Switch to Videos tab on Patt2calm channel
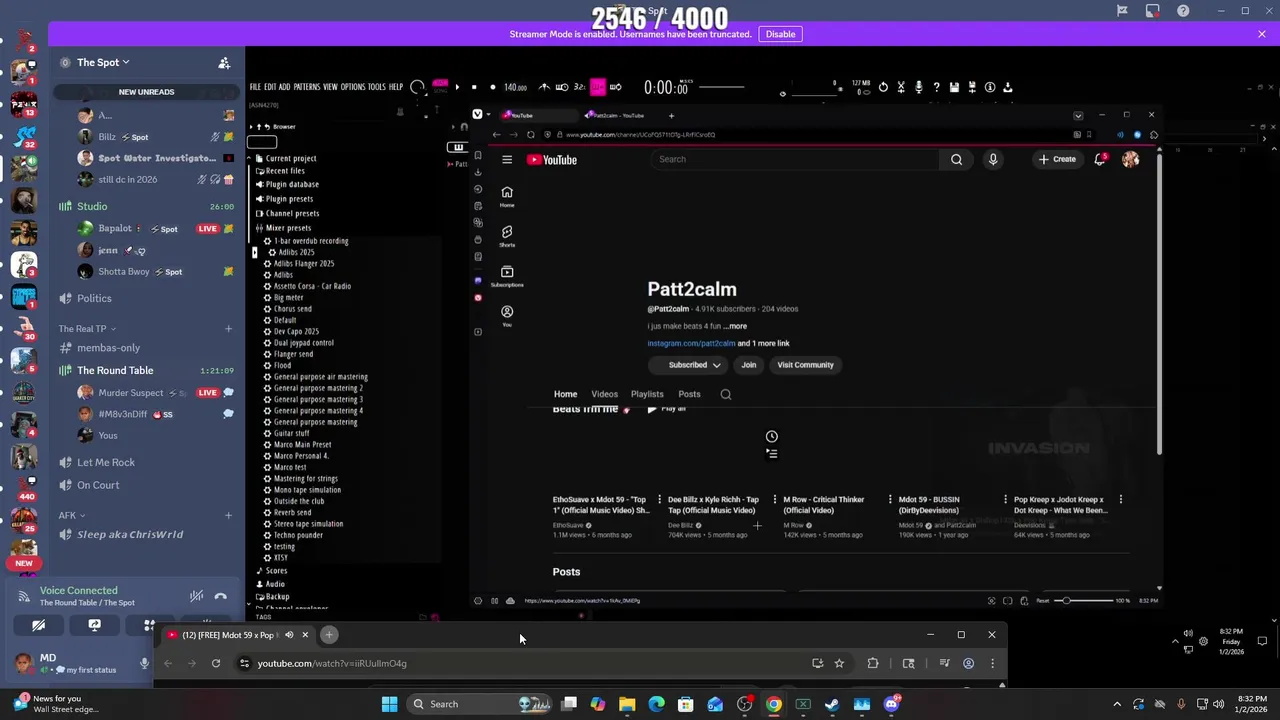The height and width of the screenshot is (720, 1280). [x=604, y=394]
